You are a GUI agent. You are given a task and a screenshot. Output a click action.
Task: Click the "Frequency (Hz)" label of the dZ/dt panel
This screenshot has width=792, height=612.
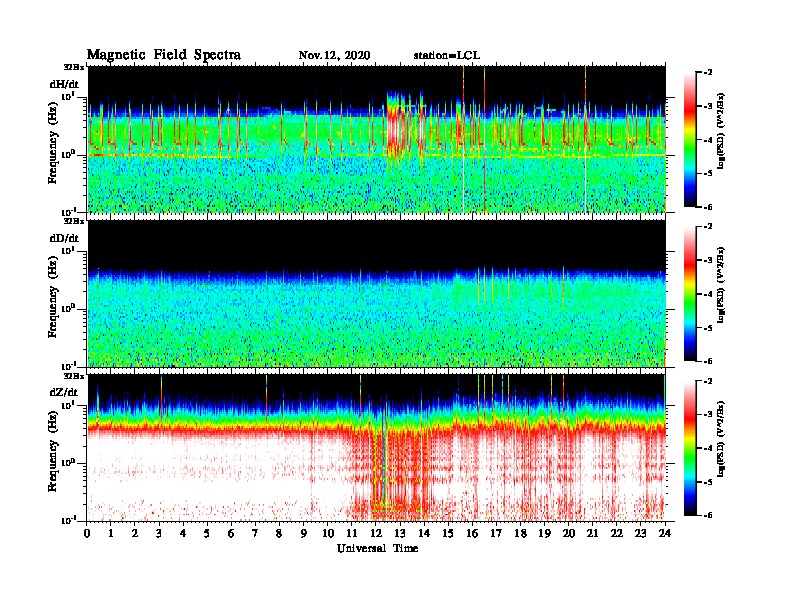coord(53,452)
